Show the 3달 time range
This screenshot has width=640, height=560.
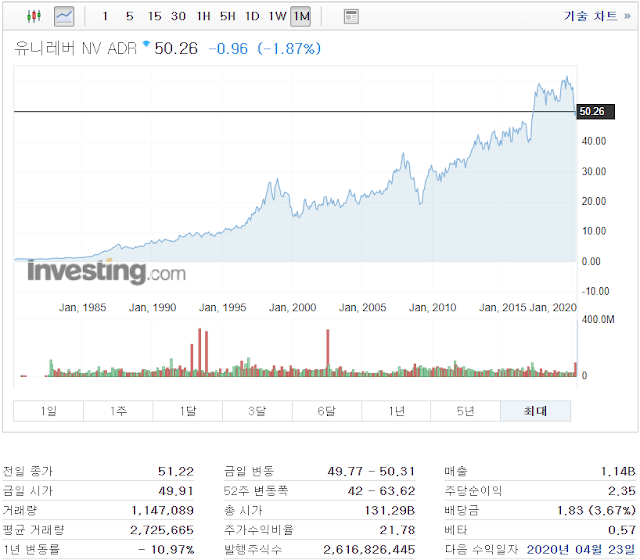(x=257, y=411)
